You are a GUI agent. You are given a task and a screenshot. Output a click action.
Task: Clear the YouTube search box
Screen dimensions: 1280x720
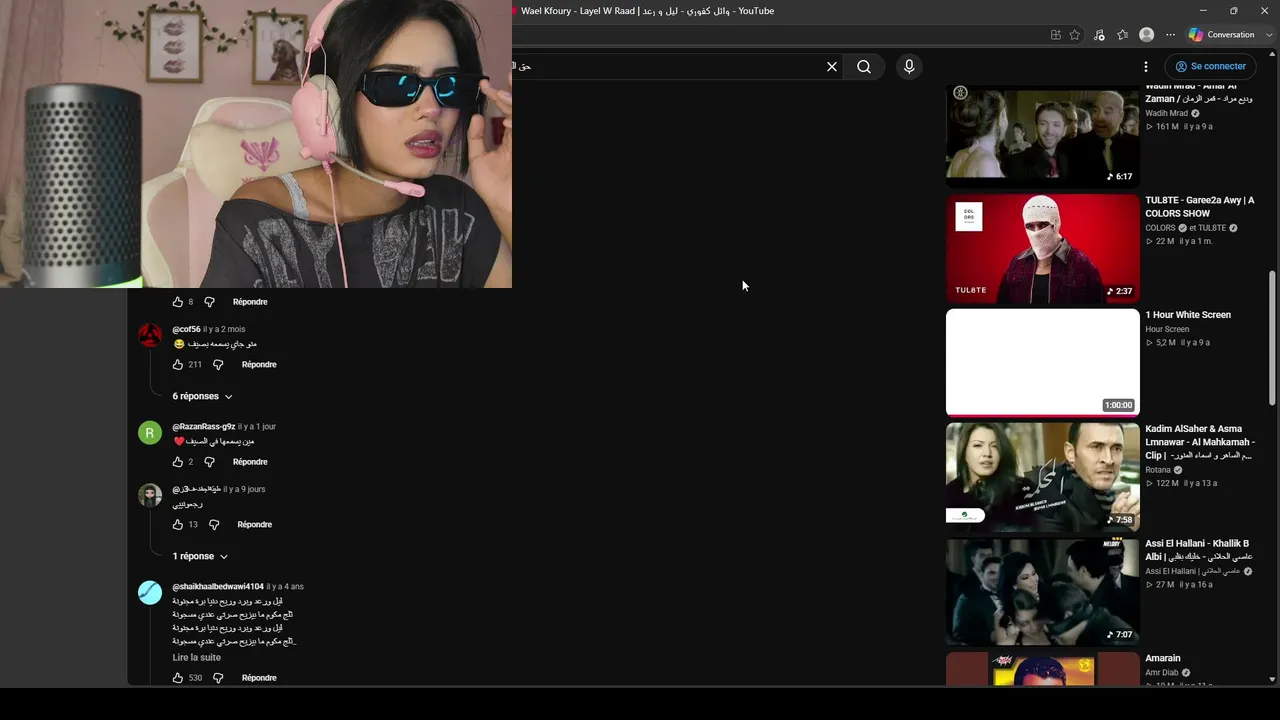832,67
